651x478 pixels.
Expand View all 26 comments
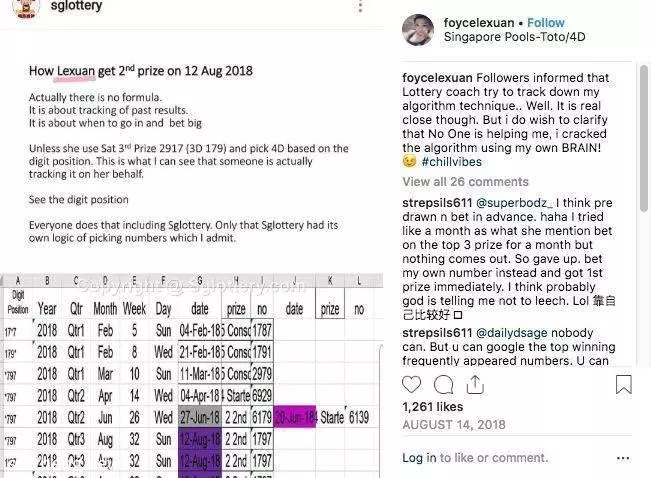pyautogui.click(x=465, y=182)
